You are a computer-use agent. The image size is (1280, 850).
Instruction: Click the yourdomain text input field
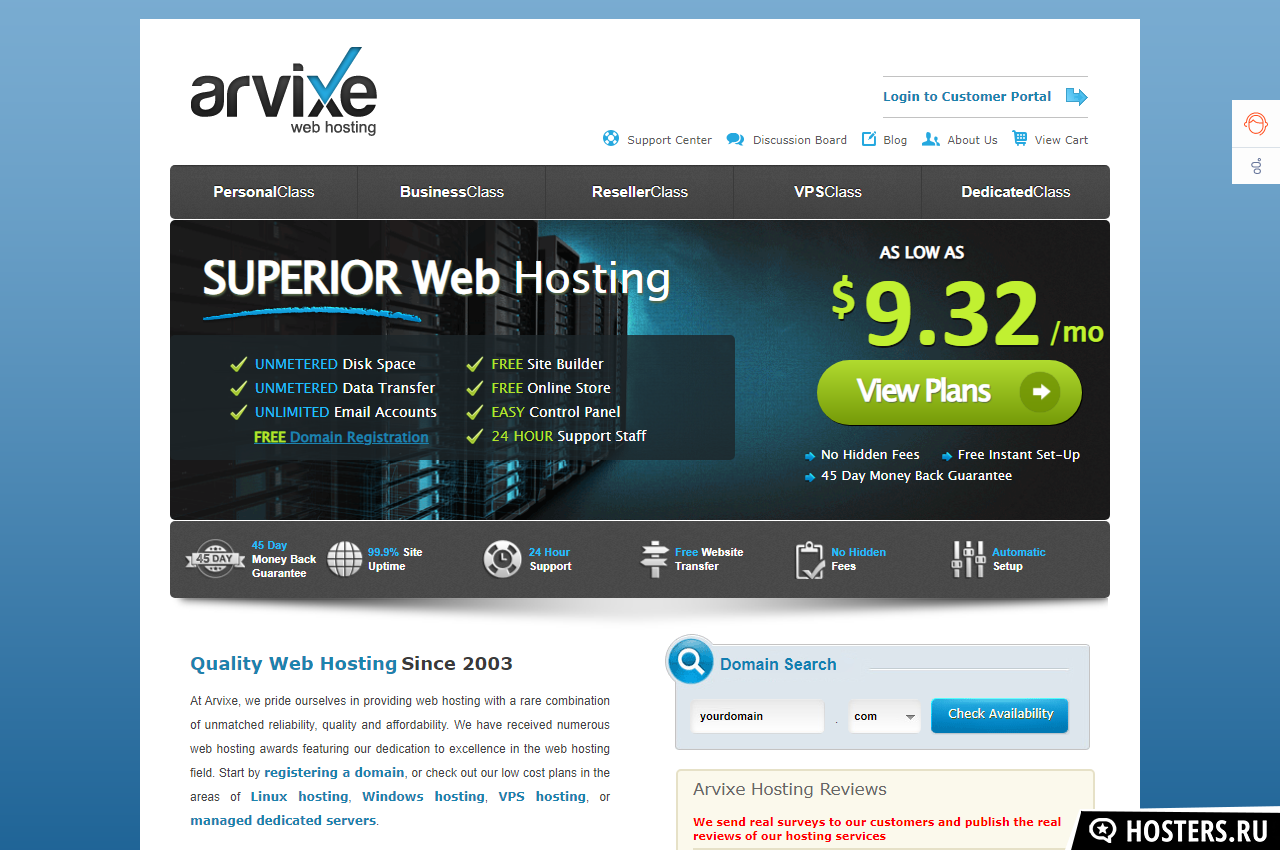(757, 716)
